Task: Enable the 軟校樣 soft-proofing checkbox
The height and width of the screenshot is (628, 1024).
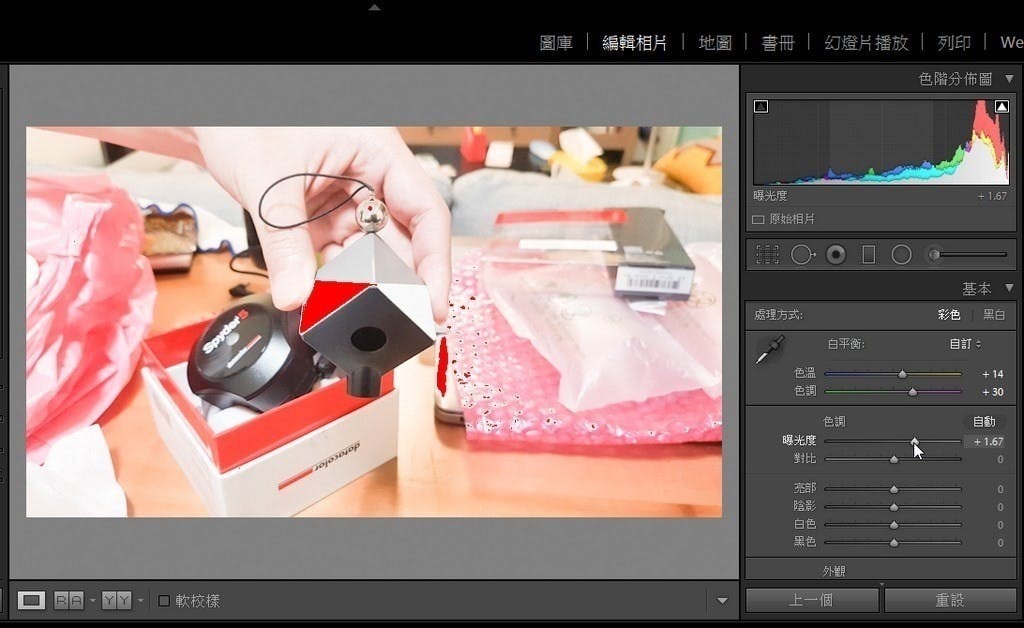Action: coord(166,600)
